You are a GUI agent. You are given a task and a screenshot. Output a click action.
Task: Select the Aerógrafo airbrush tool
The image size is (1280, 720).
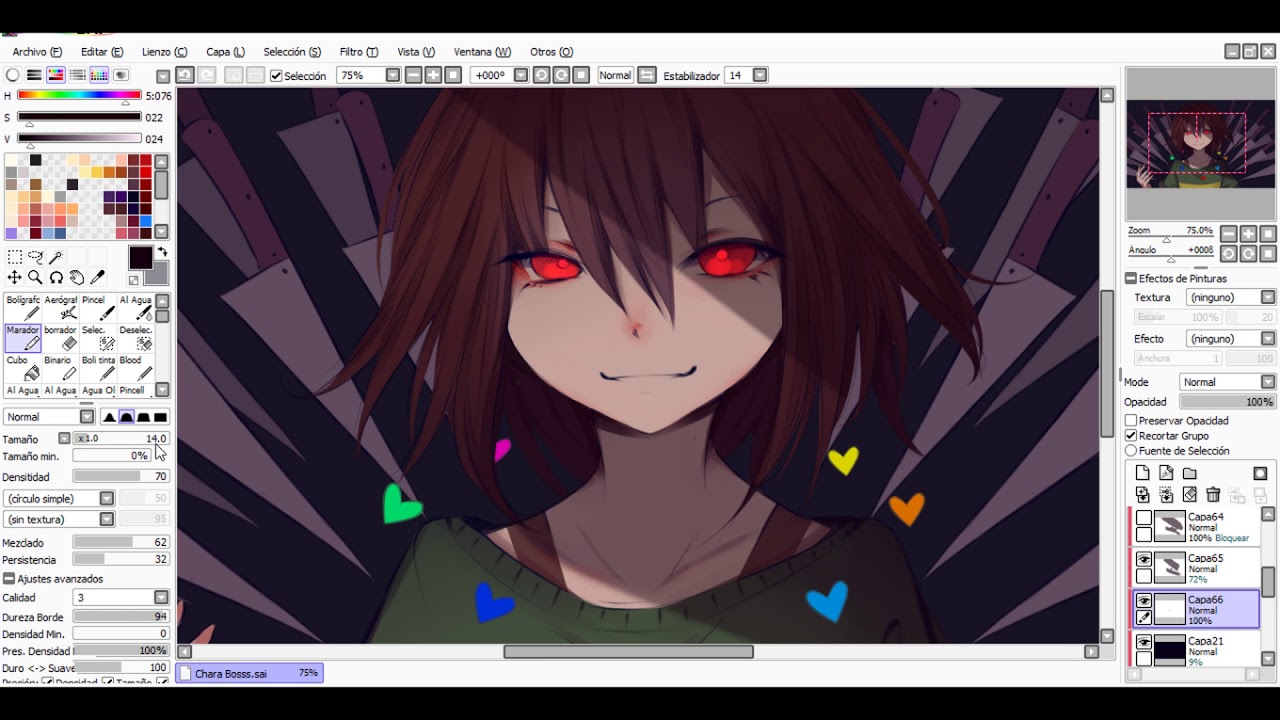pos(60,308)
